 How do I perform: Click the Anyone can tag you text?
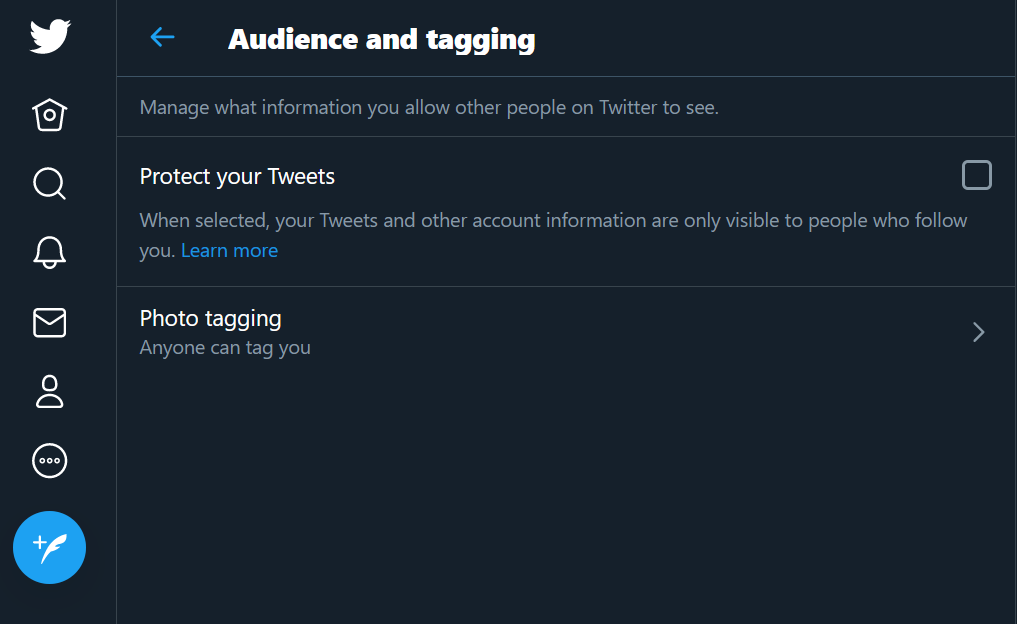tap(224, 347)
